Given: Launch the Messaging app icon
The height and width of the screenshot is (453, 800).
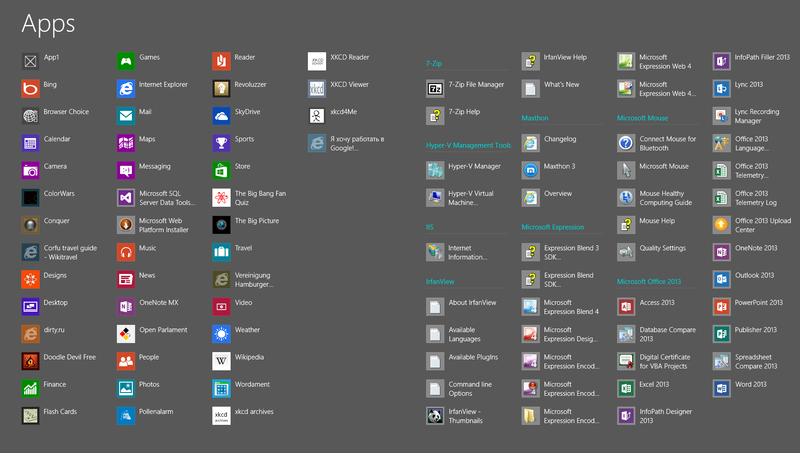Looking at the screenshot, I should [x=126, y=170].
